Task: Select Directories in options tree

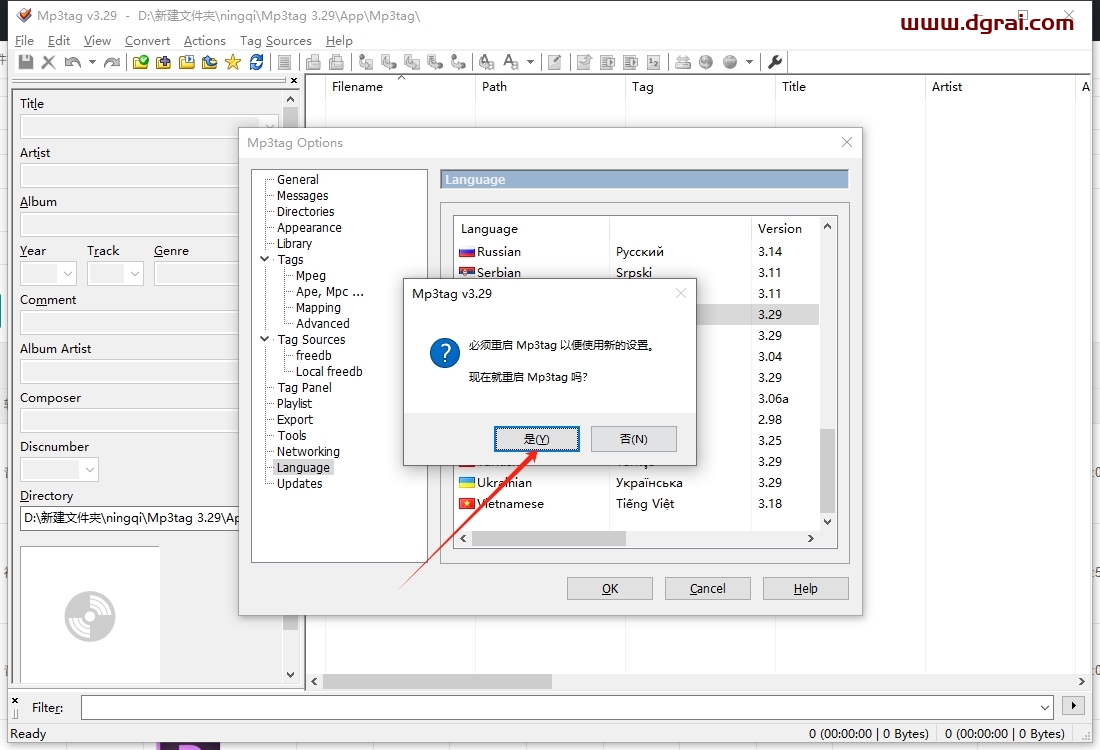Action: (x=305, y=212)
